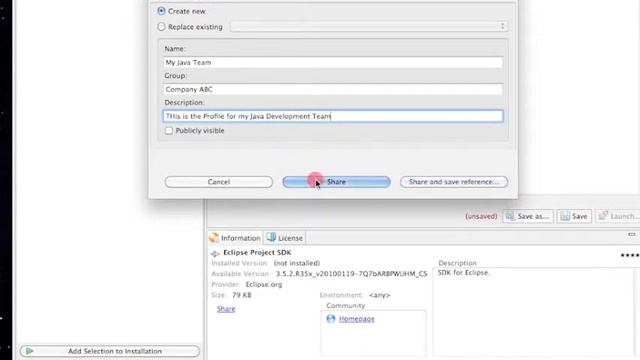Click the <any> environment value
640x360 pixels.
(379, 295)
